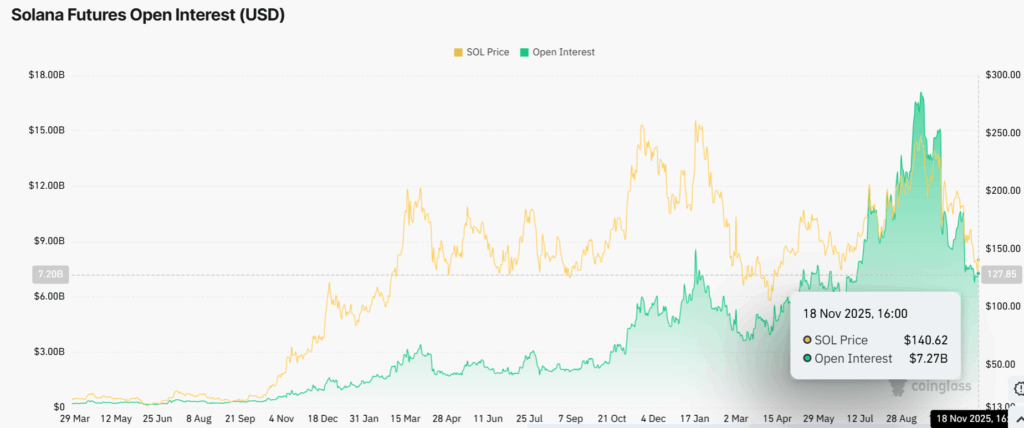Click the green dot in the tooltip

(x=807, y=358)
